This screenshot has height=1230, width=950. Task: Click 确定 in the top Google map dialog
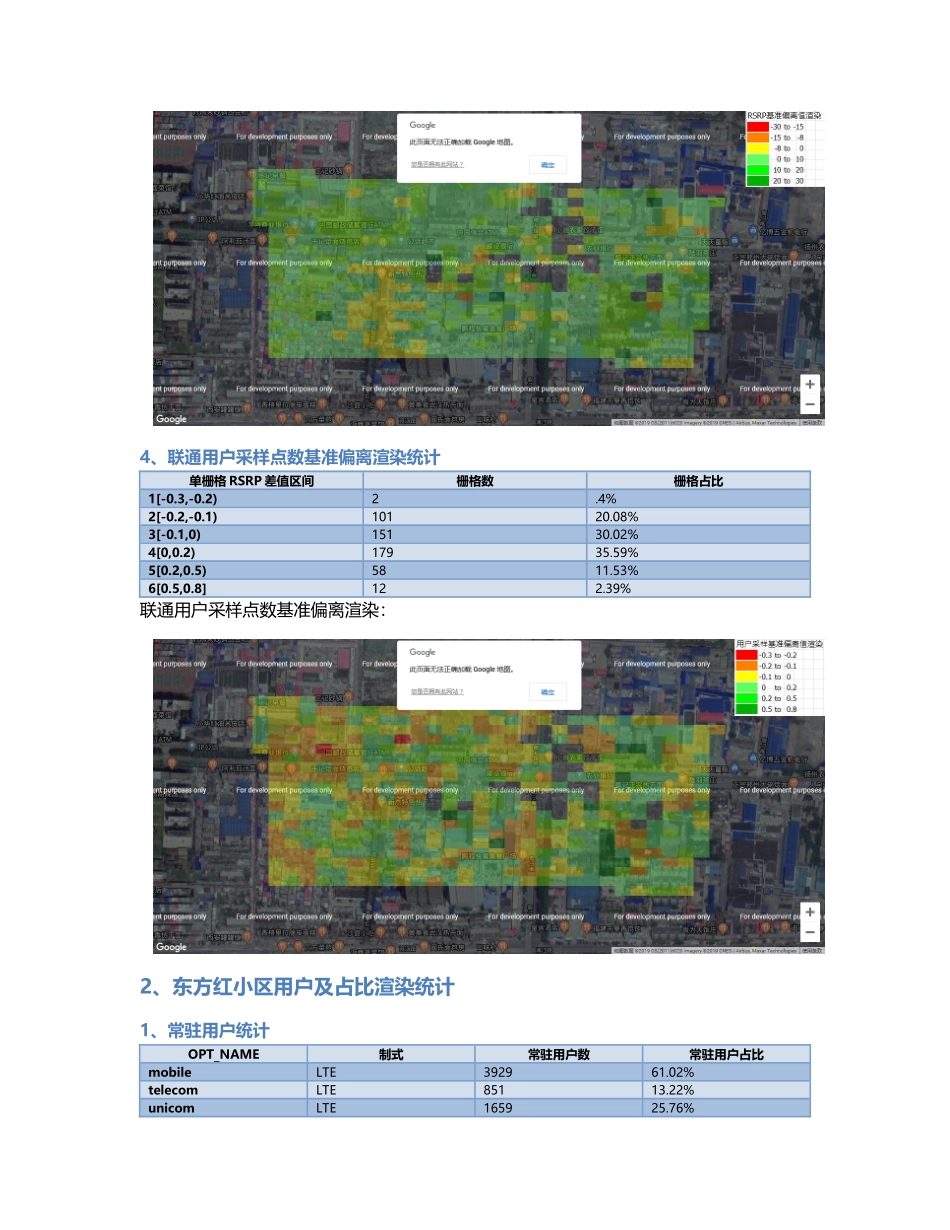click(x=548, y=164)
